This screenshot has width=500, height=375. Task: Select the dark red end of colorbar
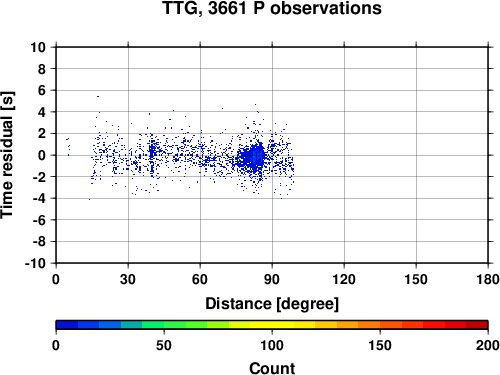(x=477, y=325)
